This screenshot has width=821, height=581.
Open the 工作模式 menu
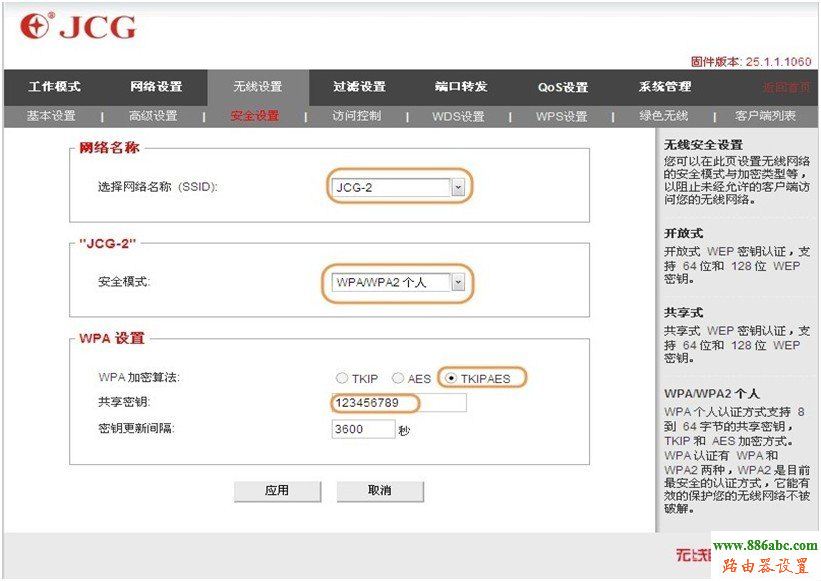point(52,87)
